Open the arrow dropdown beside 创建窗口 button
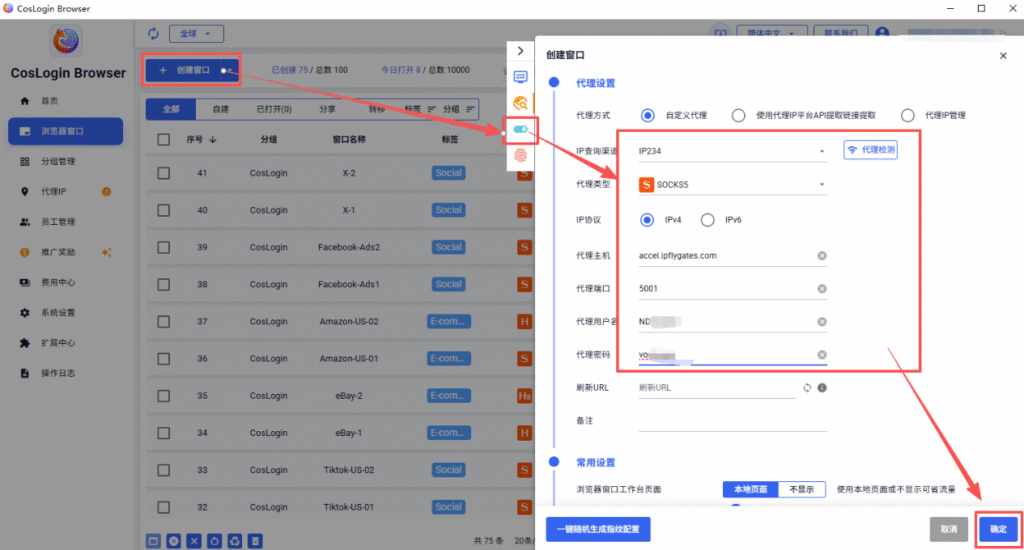 point(229,70)
